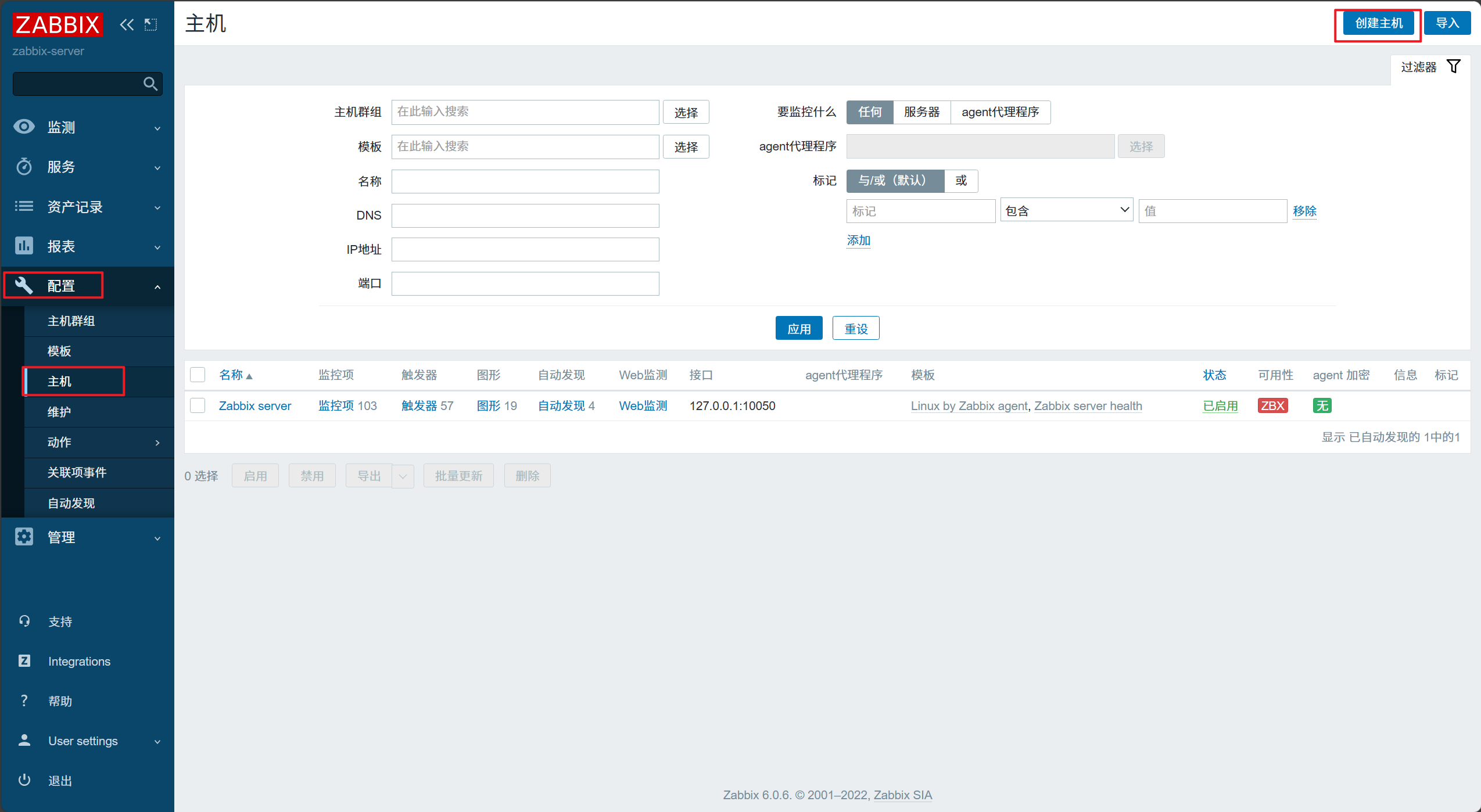Click the 退出 power icon
Screen dimensions: 1481x812
tap(24, 780)
